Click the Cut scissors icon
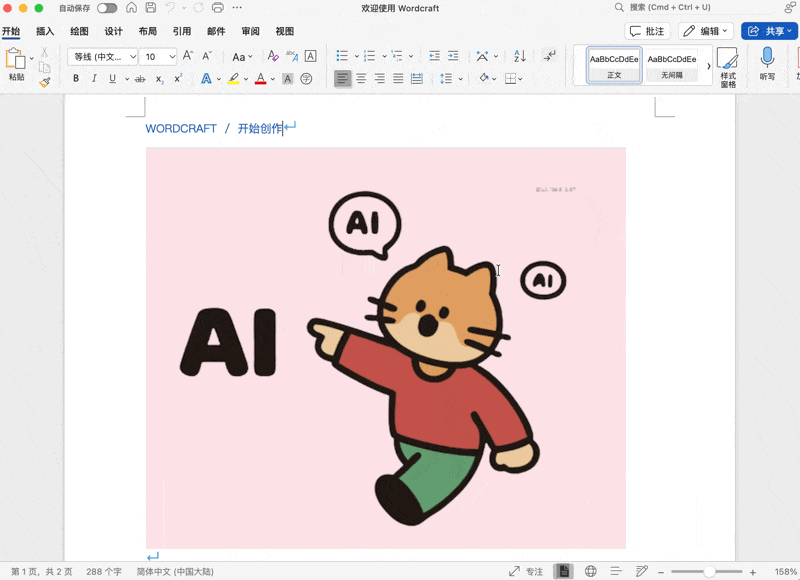Screen dimensions: 800x580 pos(44,53)
